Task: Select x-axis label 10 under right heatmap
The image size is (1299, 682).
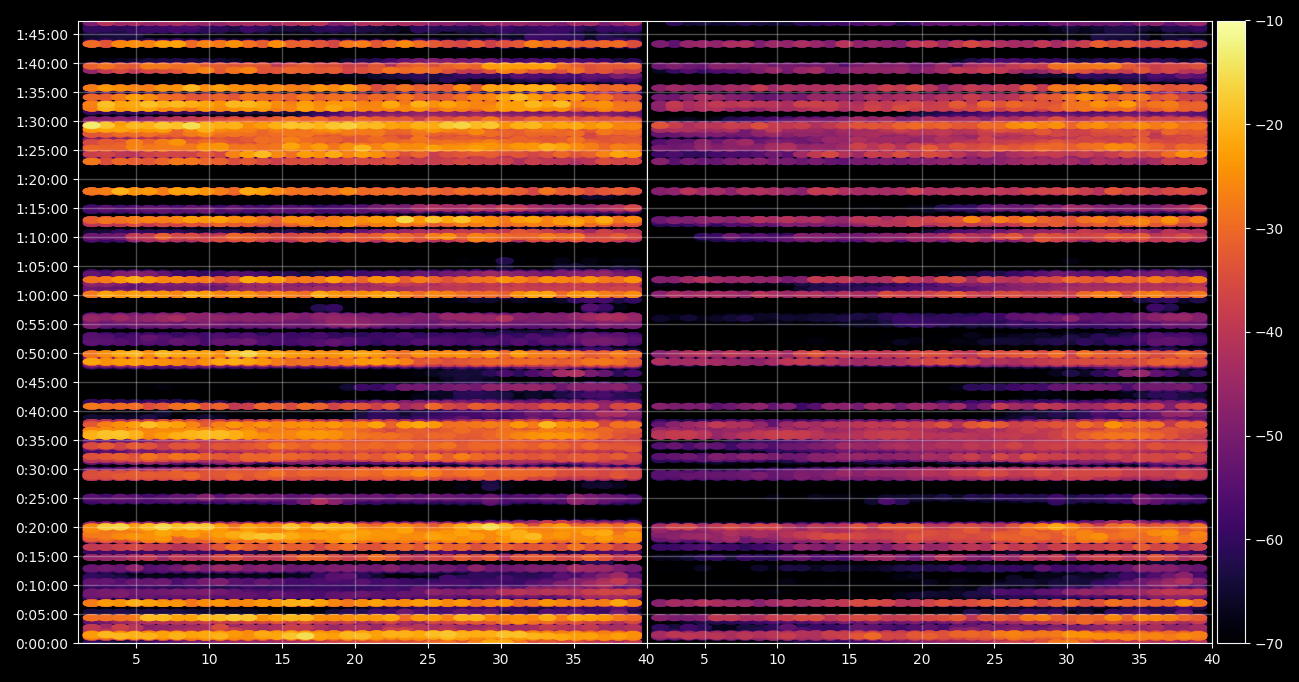Action: click(777, 660)
